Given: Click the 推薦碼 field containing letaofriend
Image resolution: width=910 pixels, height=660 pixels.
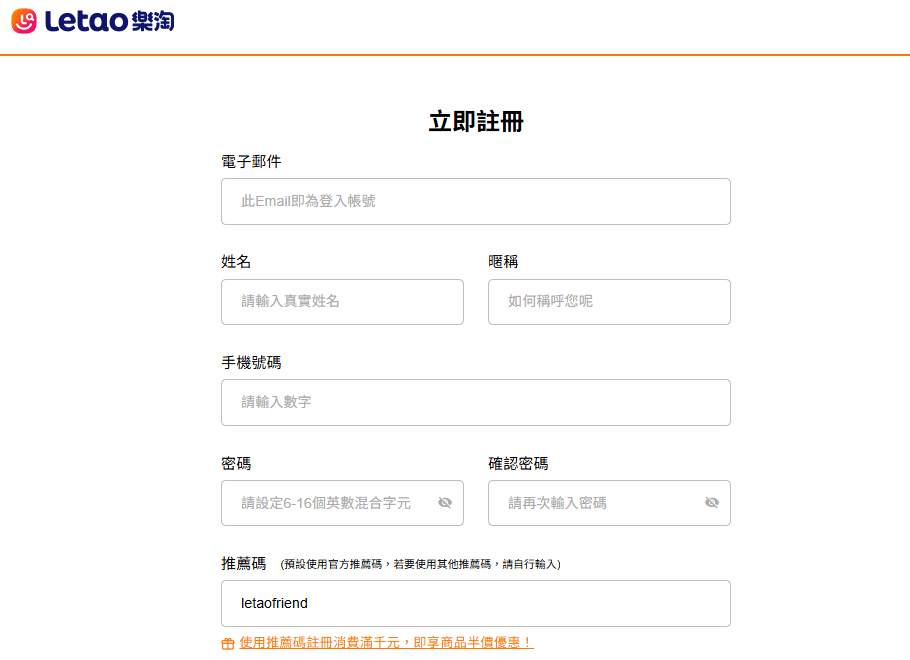Looking at the screenshot, I should pos(475,603).
